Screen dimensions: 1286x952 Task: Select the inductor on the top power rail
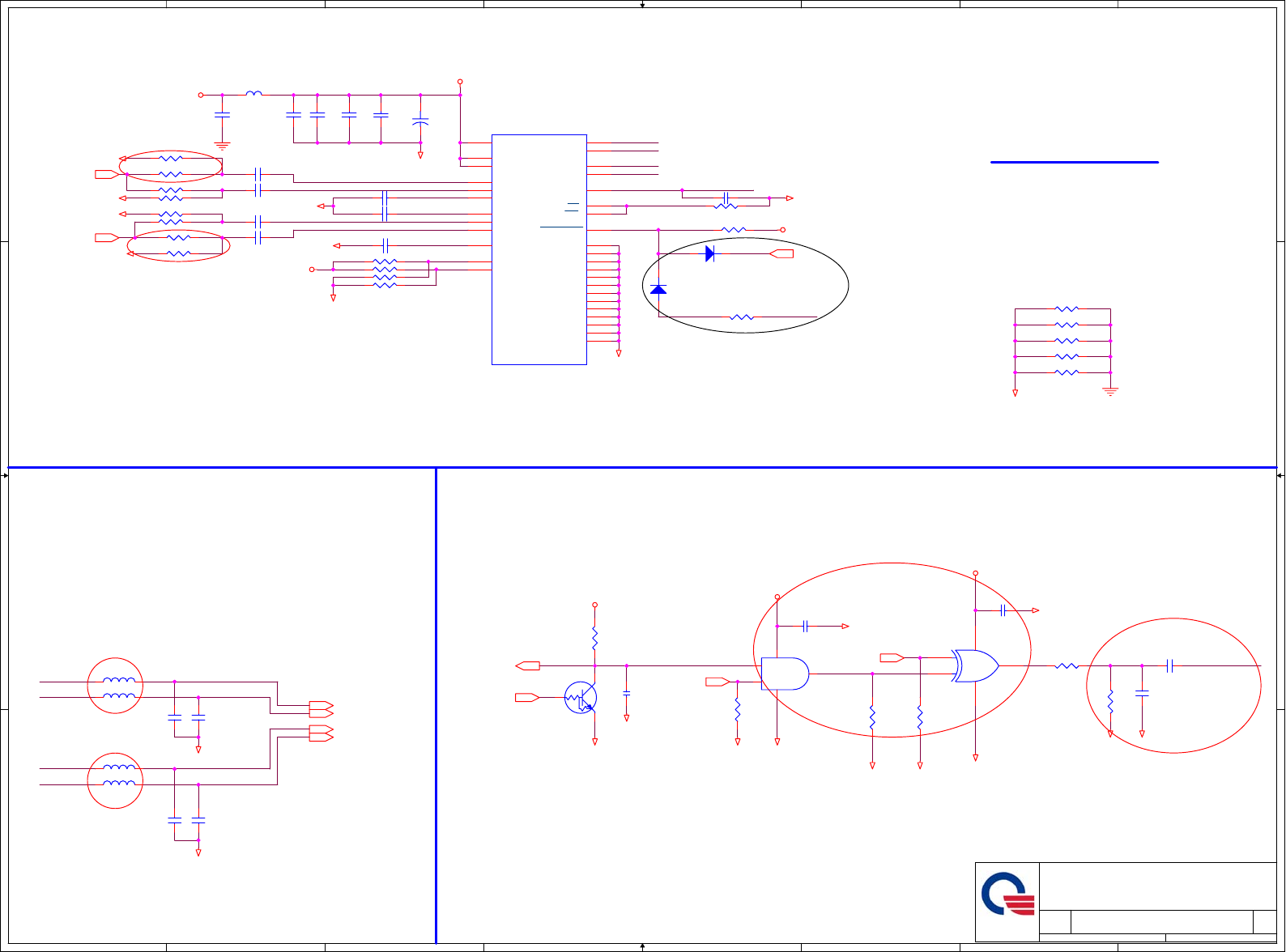pos(253,94)
